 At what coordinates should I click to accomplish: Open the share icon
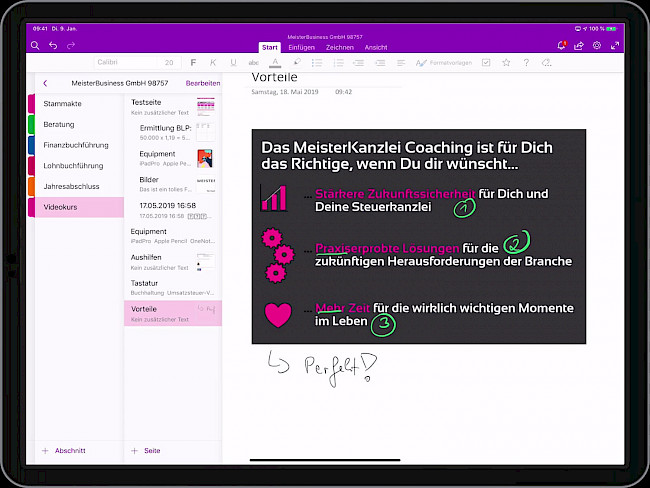pyautogui.click(x=579, y=46)
